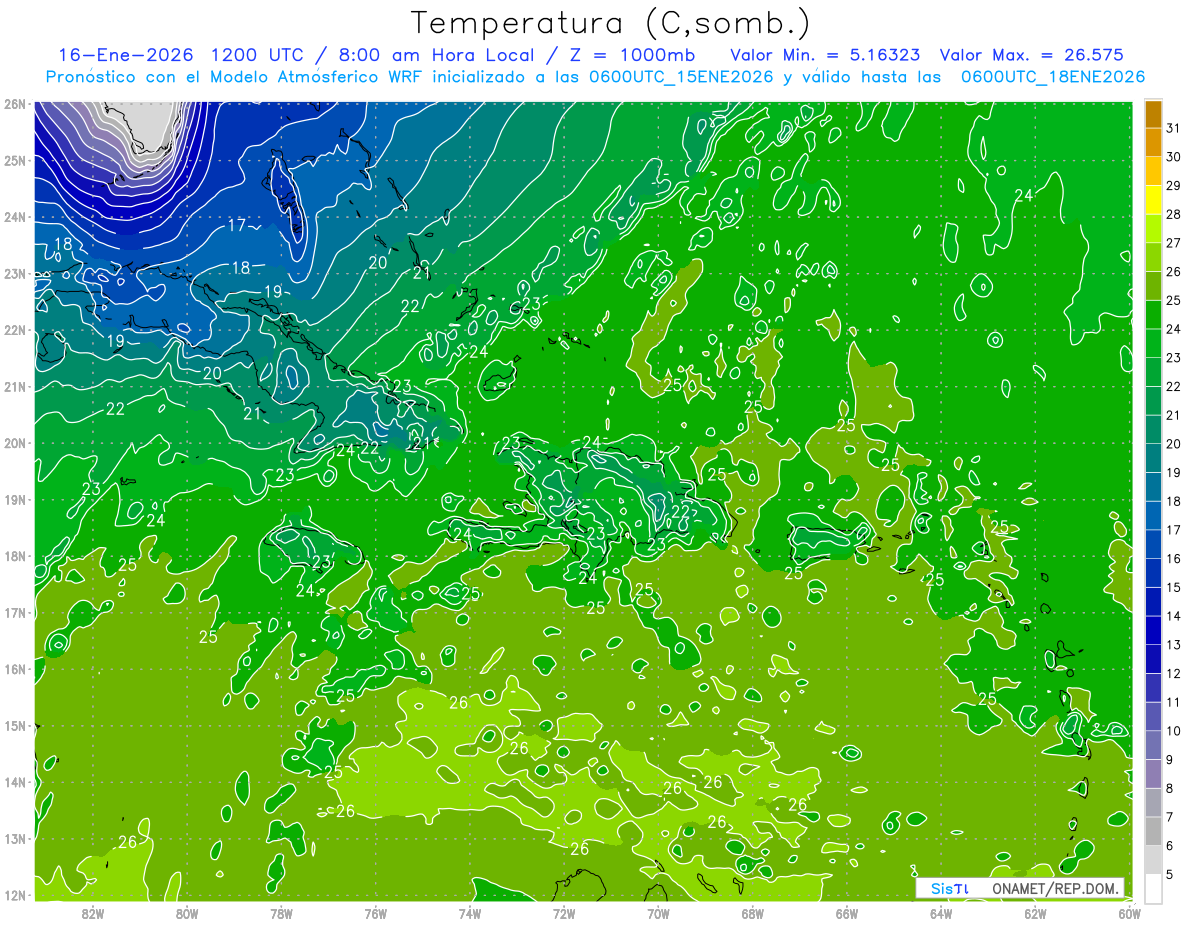This screenshot has height=927, width=1200.
Task: Click the "16" value on the color scale
Action: coord(1174,558)
